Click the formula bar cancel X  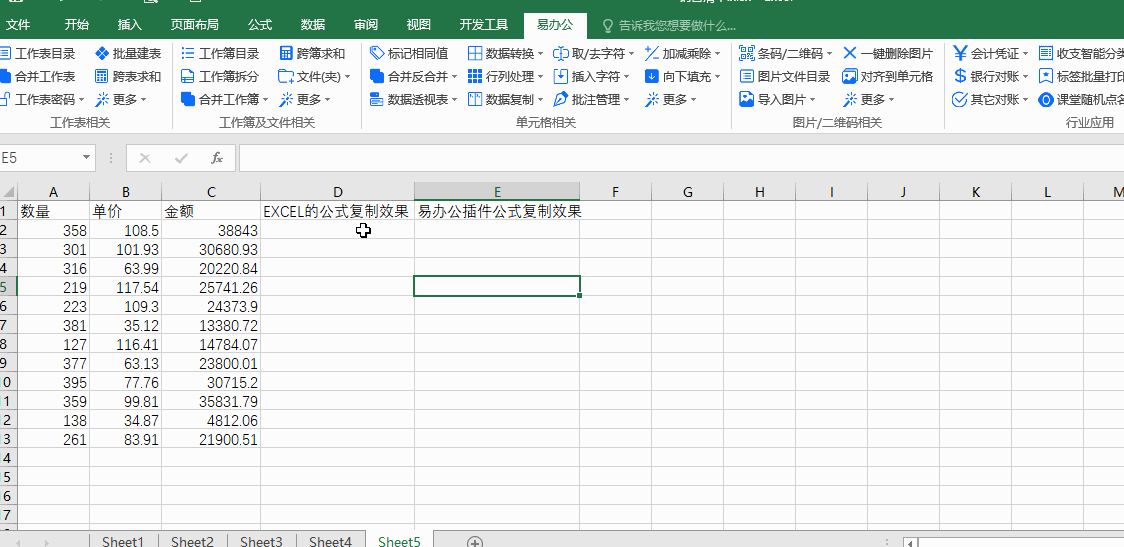[x=145, y=158]
